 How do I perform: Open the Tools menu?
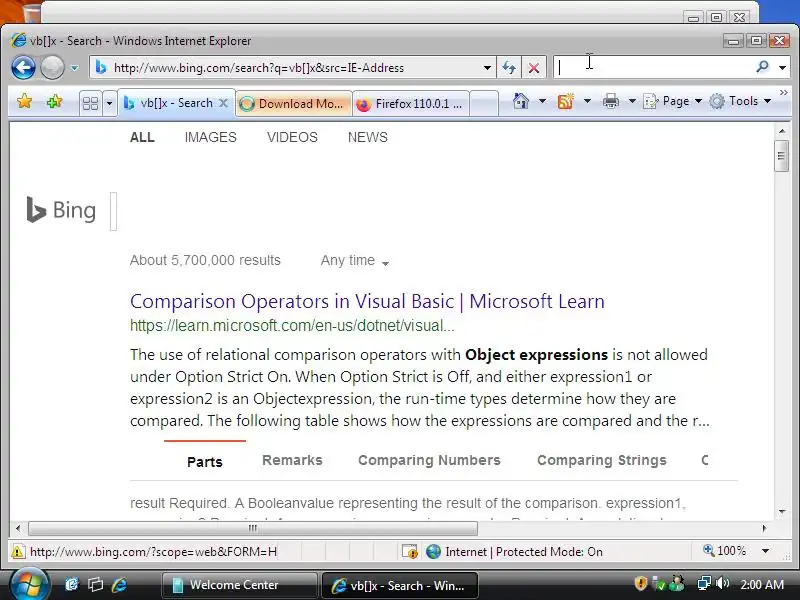pos(740,101)
